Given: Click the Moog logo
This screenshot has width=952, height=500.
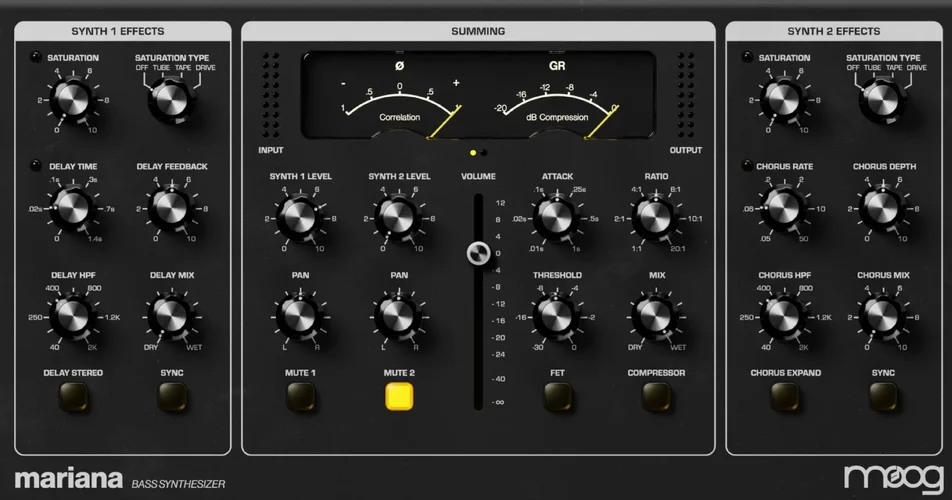Looking at the screenshot, I should [x=893, y=479].
